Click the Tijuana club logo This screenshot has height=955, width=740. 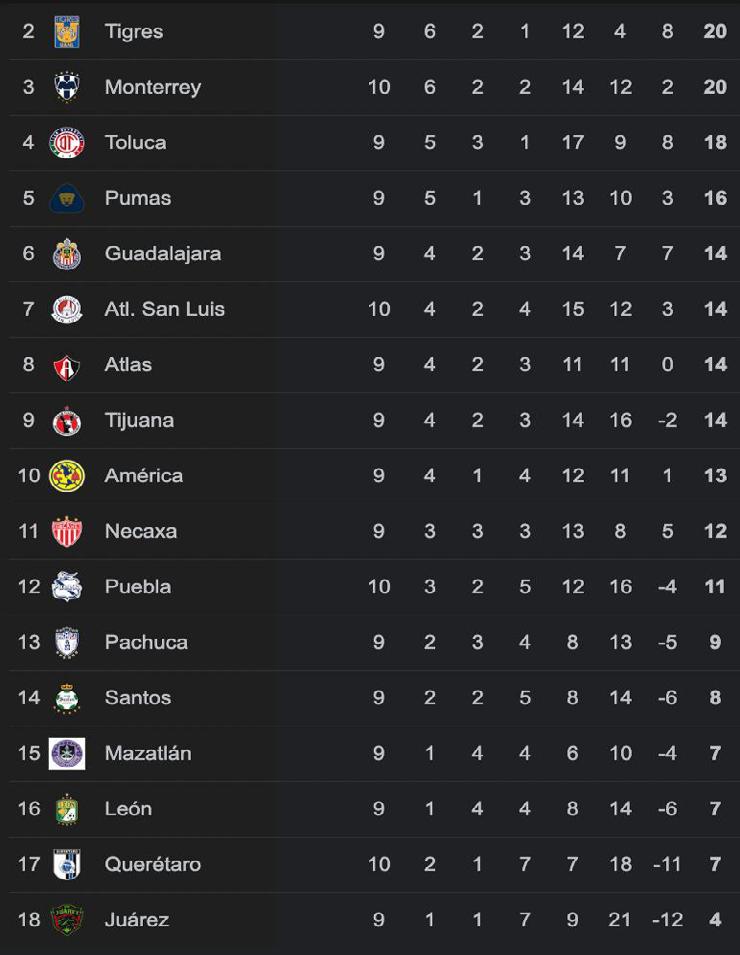67,421
